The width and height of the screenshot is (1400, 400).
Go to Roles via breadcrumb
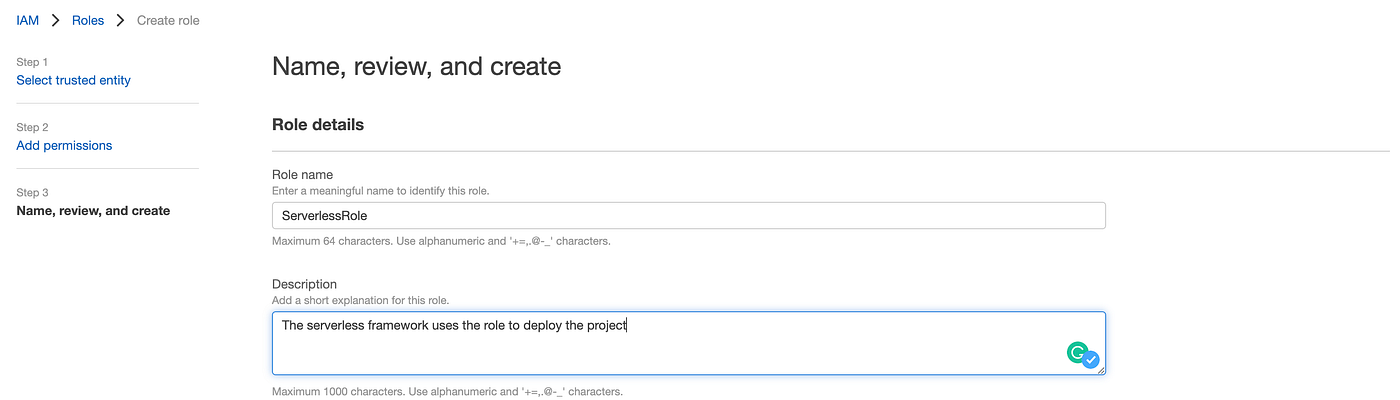pos(88,20)
